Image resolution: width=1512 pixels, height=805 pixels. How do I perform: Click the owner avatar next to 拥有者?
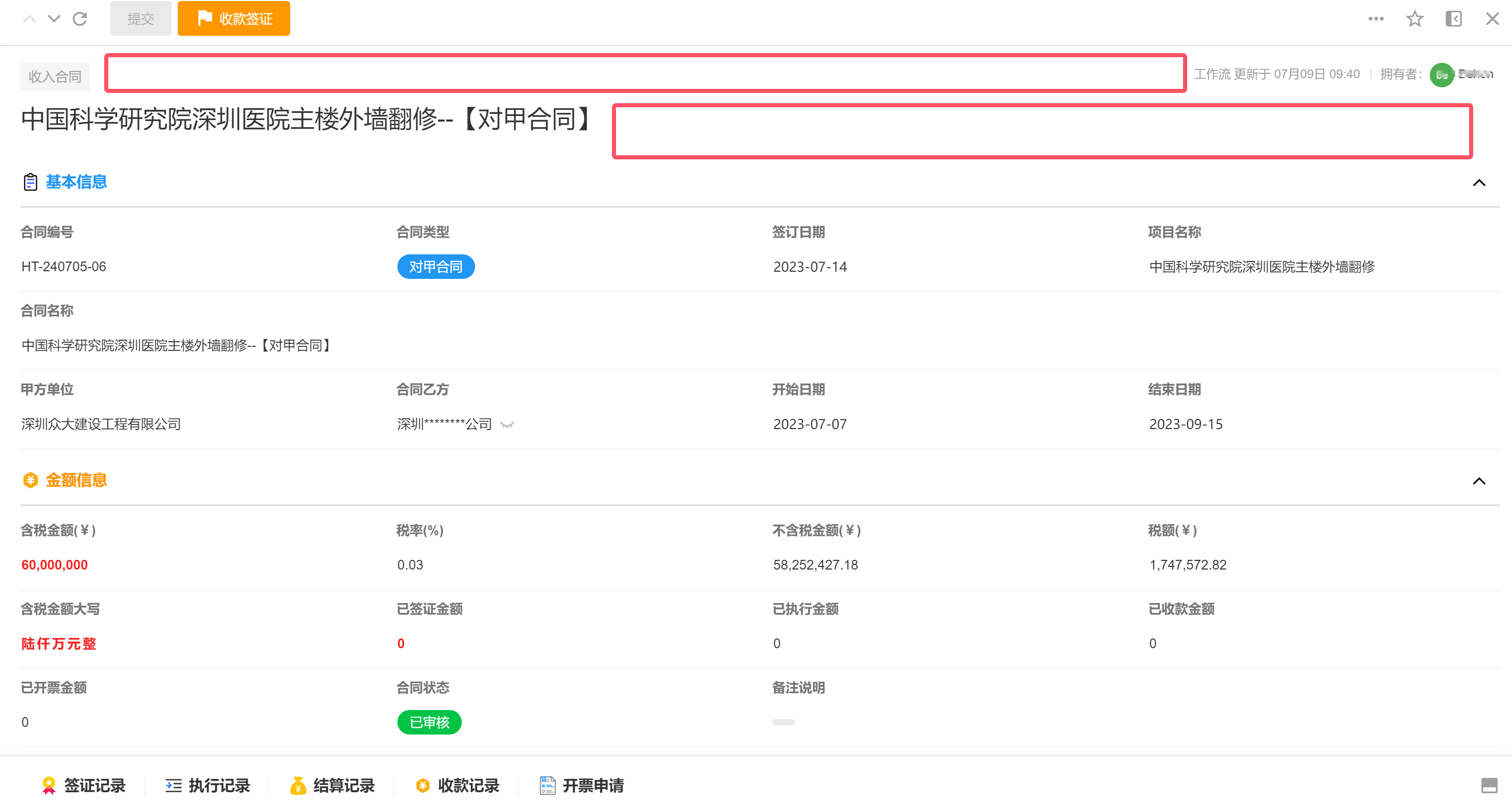point(1443,74)
